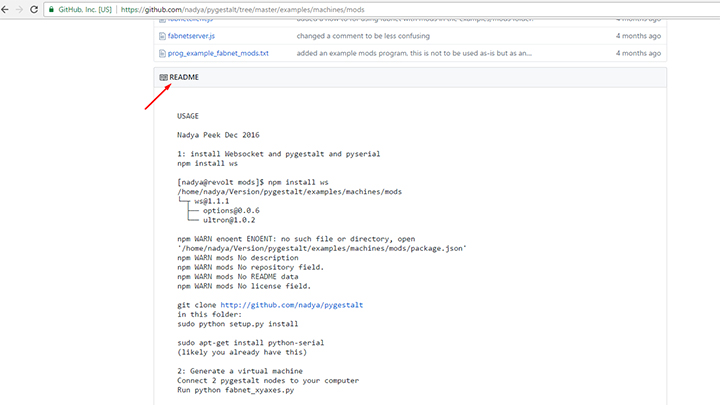Open commit 'changed a comment to be less confusing'
720x405 pixels.
point(363,36)
